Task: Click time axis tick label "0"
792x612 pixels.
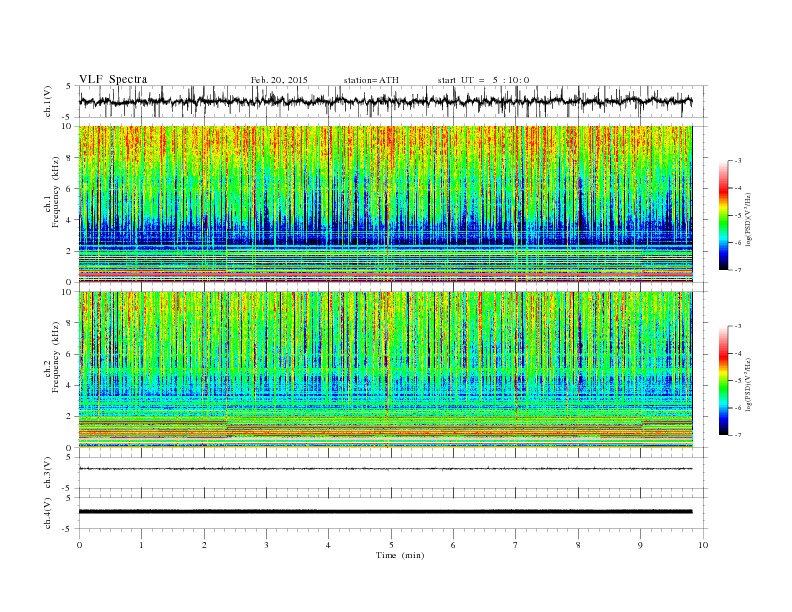Action: [x=79, y=545]
